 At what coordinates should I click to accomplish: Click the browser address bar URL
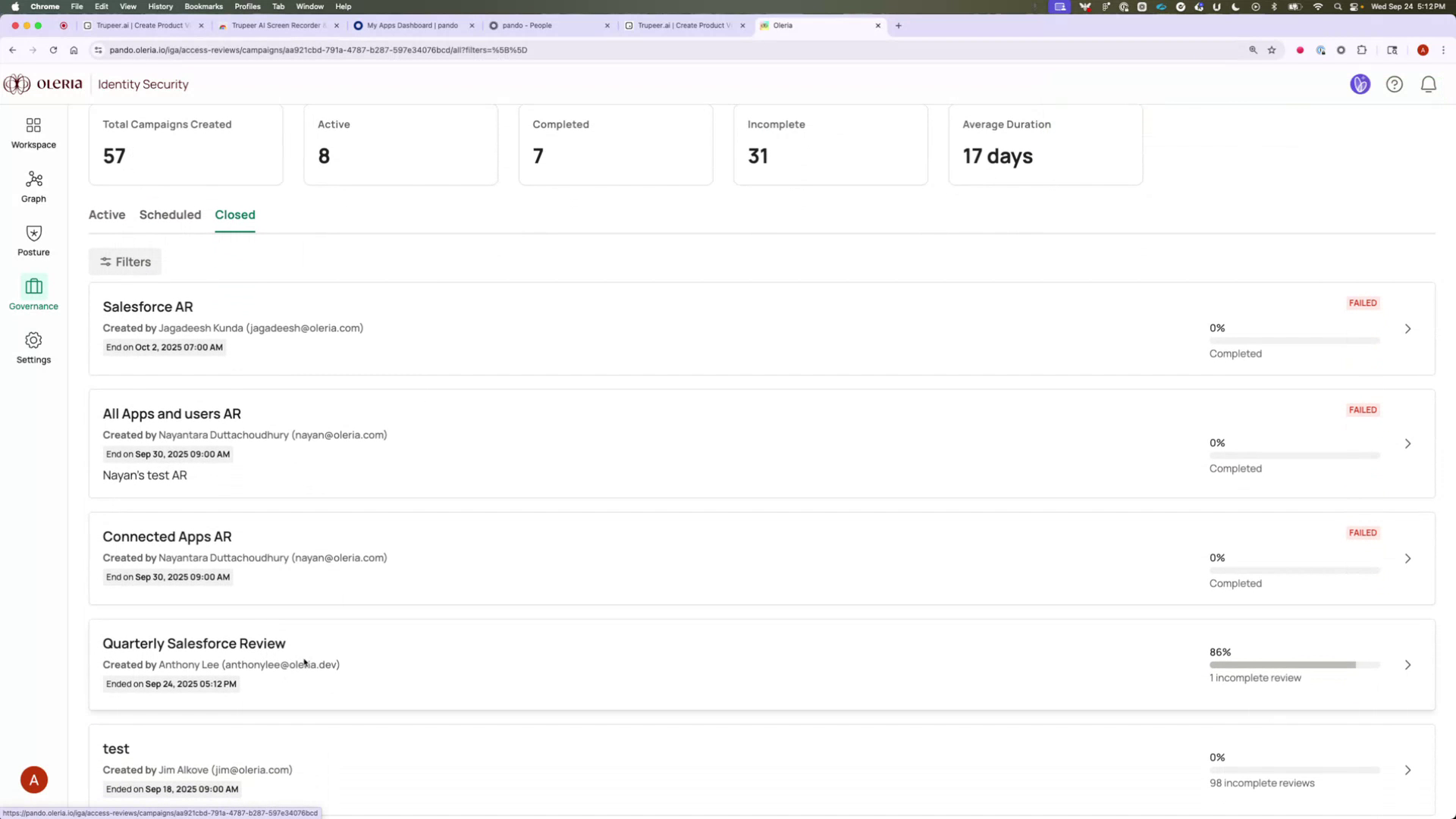tap(318, 50)
